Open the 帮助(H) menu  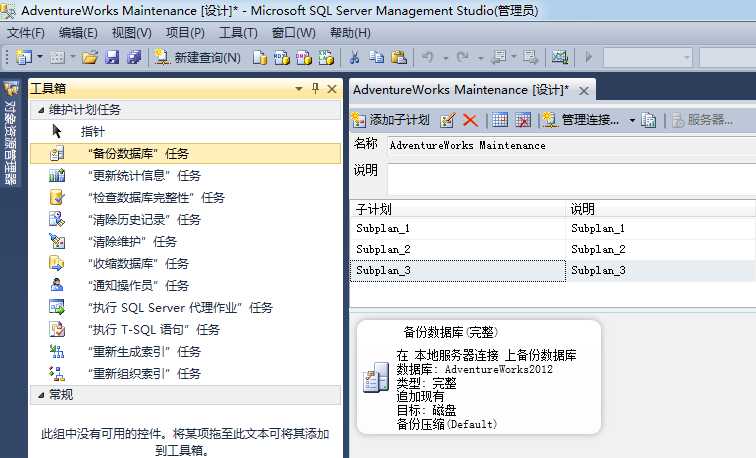tap(350, 33)
